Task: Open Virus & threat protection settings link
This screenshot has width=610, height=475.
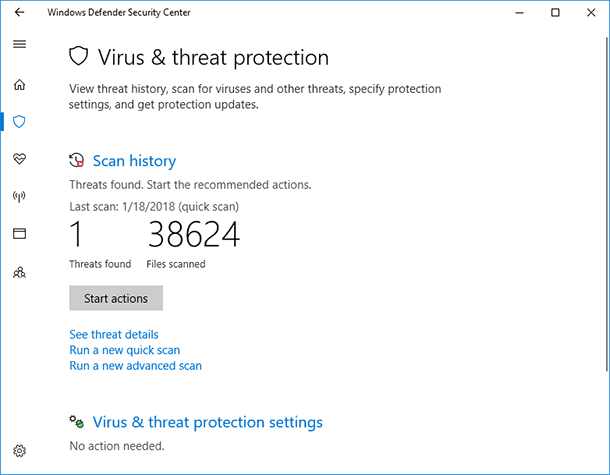Action: click(207, 422)
